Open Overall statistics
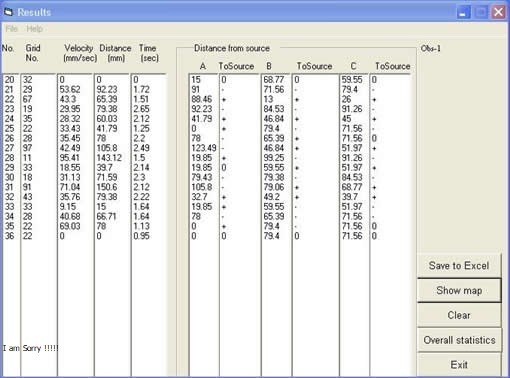The width and height of the screenshot is (510, 378). [459, 340]
